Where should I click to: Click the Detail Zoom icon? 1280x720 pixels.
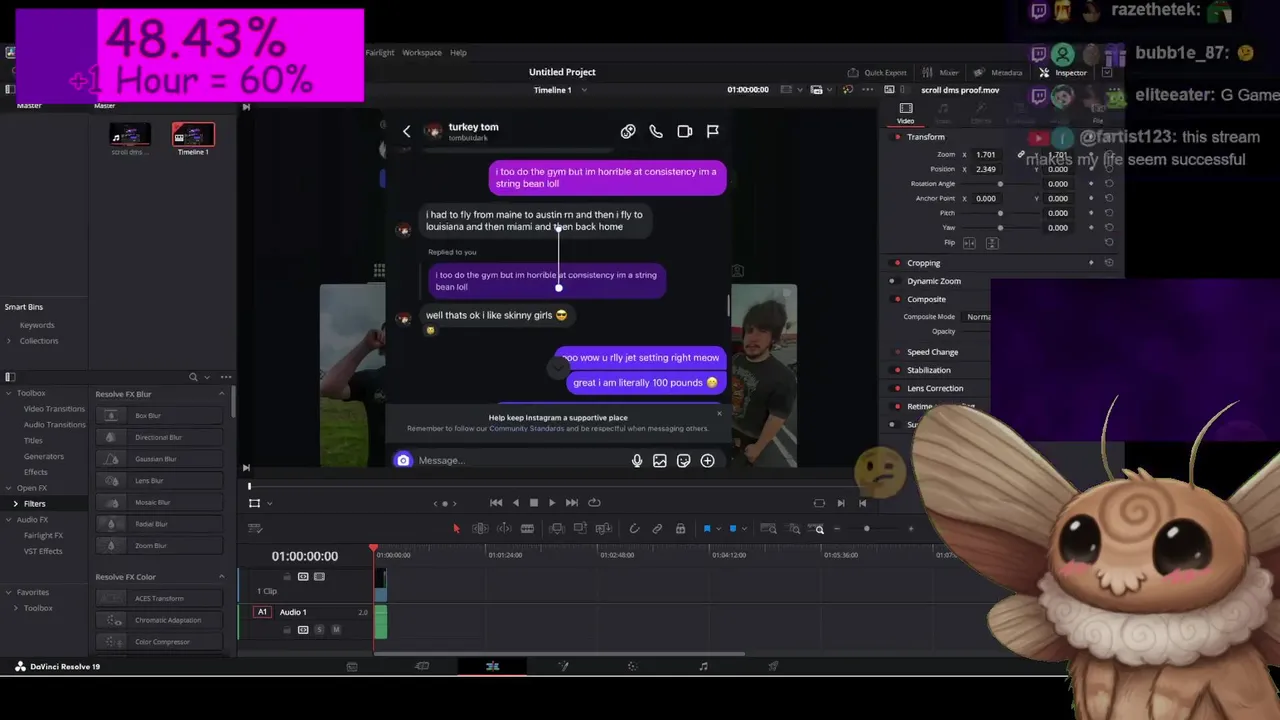click(795, 529)
